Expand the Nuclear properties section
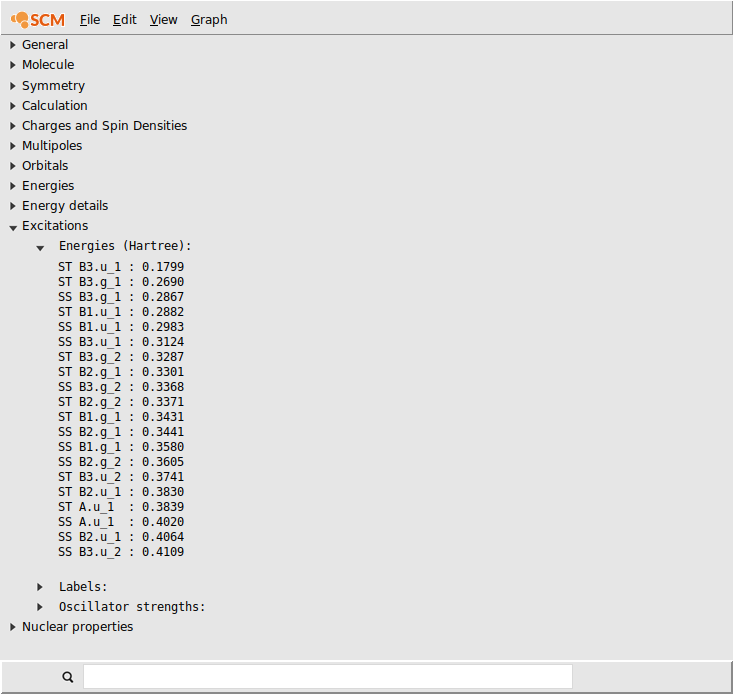 (13, 627)
